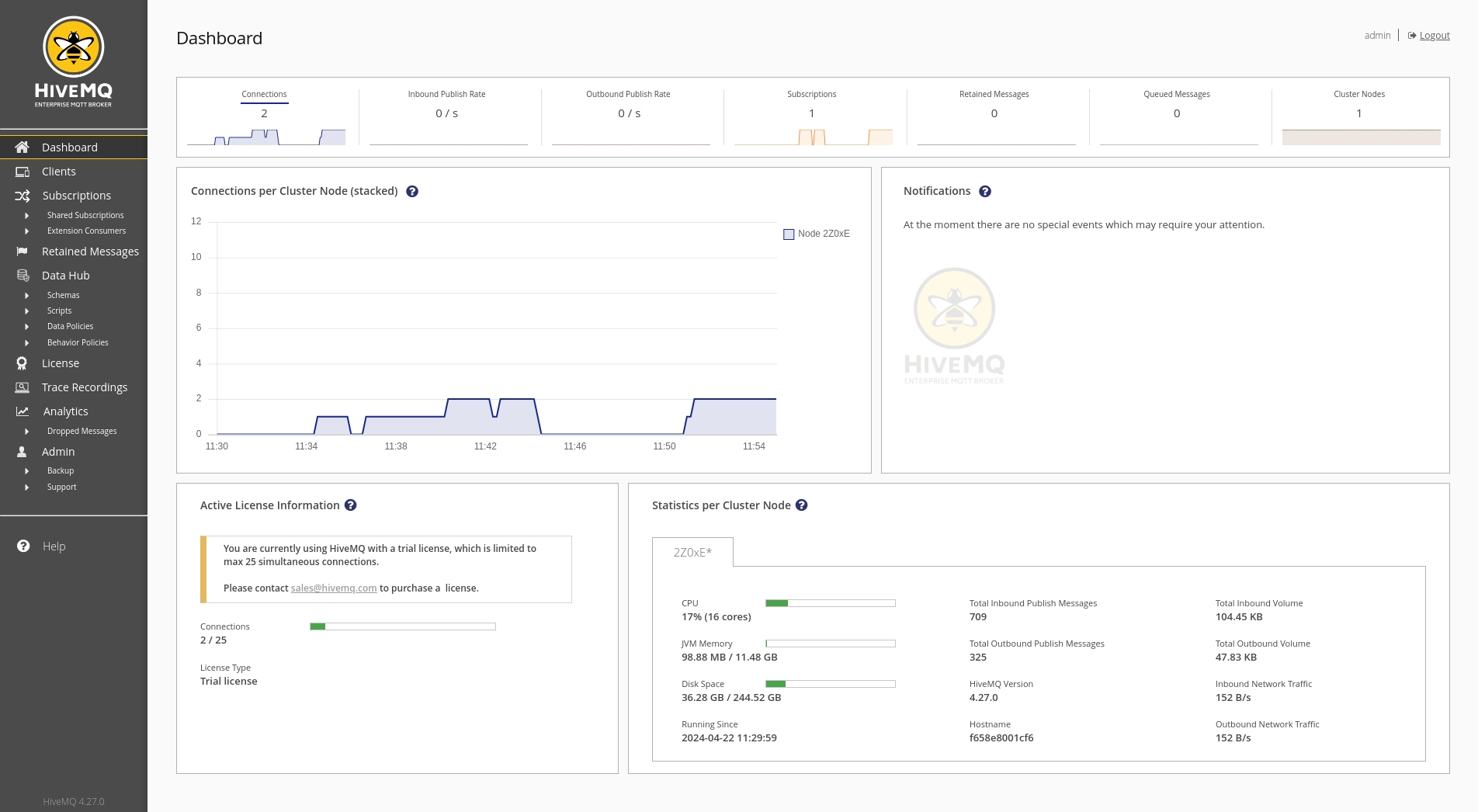Image resolution: width=1478 pixels, height=812 pixels.
Task: Click the Logout link
Action: 1434,36
